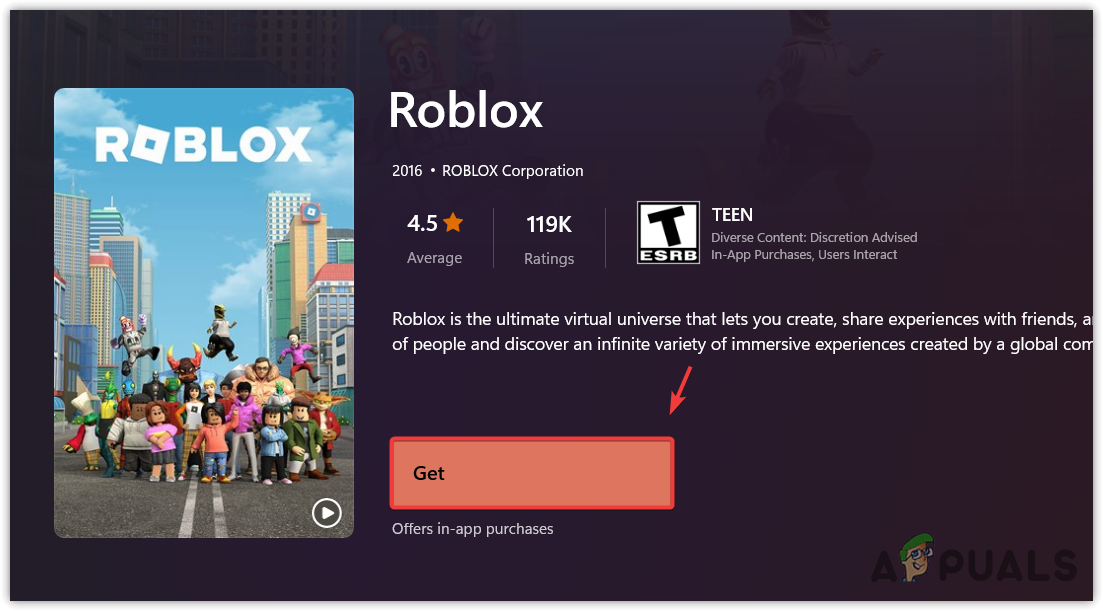Select the circular play control
This screenshot has width=1103, height=611.
point(326,513)
